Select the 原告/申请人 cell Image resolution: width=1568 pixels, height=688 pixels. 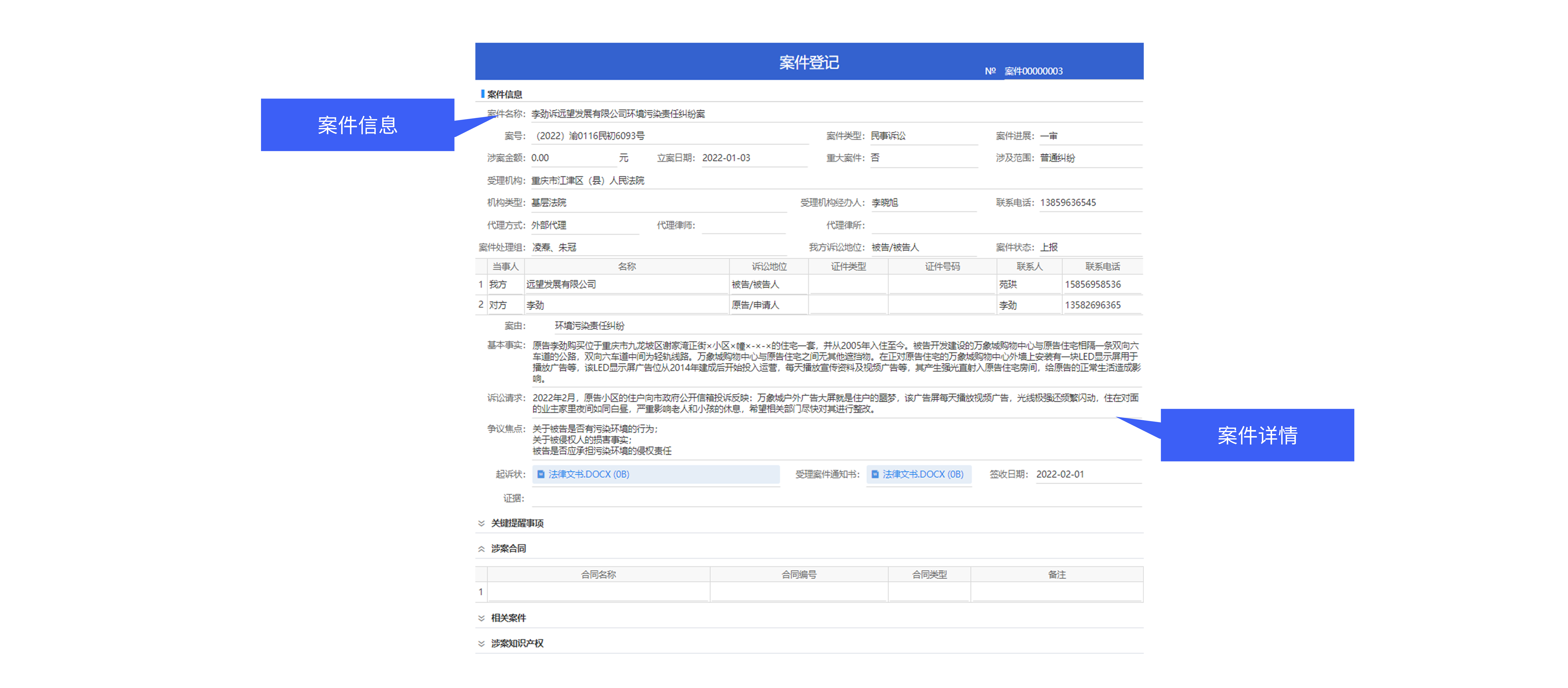(769, 305)
